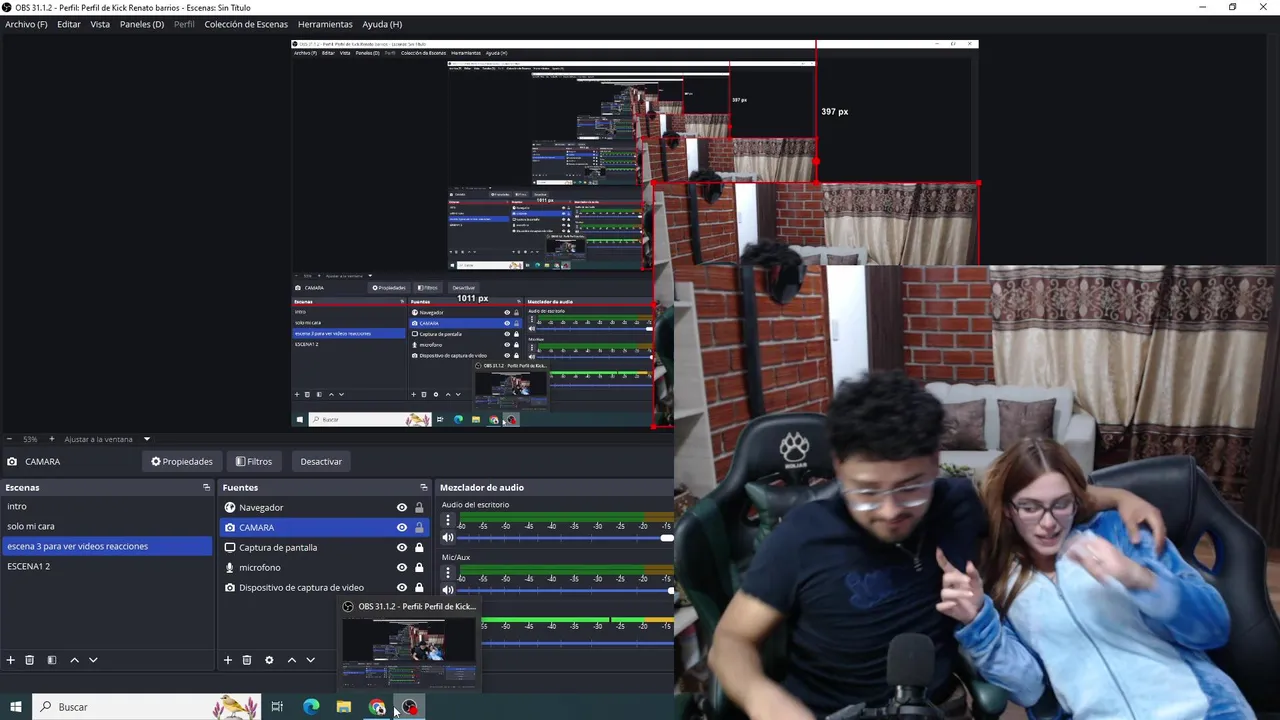Click the CAMARA camera icon in source toolbar
This screenshot has height=720, width=1280.
[12, 461]
